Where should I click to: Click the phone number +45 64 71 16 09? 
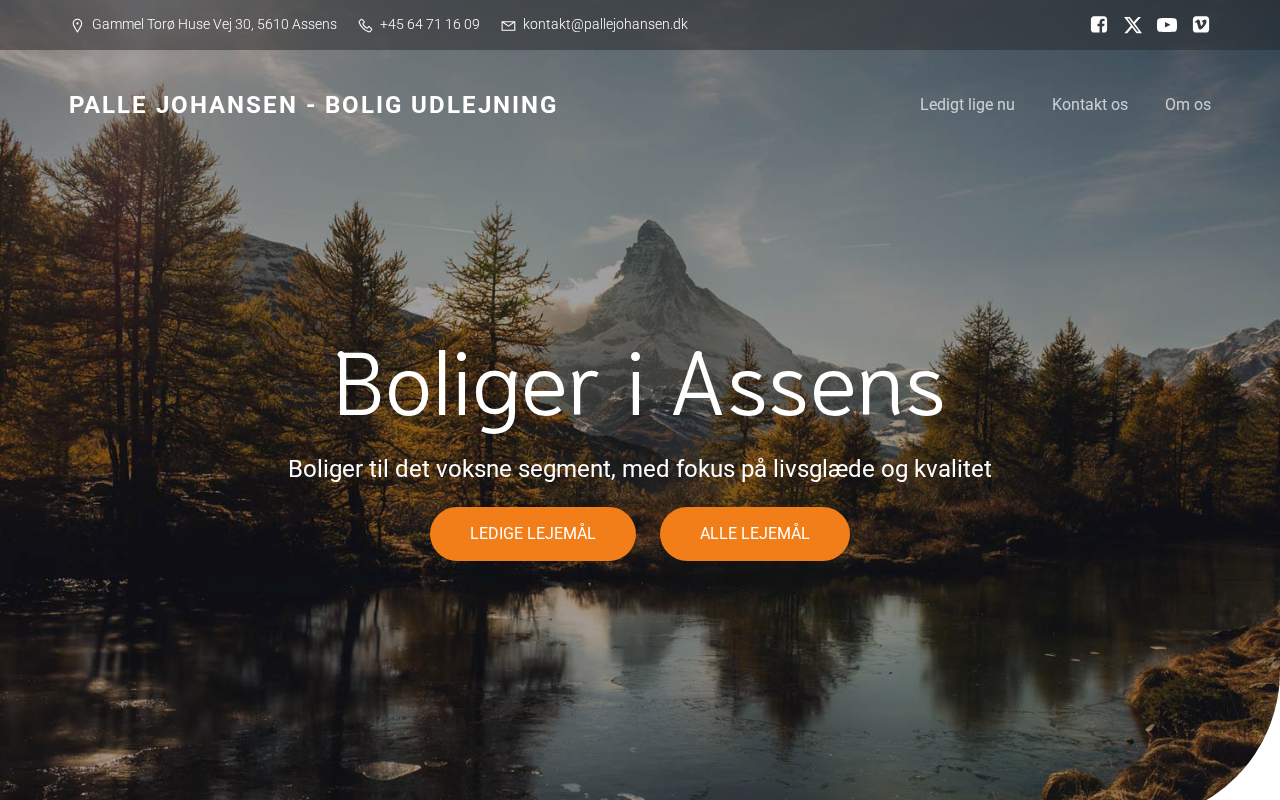pyautogui.click(x=430, y=24)
